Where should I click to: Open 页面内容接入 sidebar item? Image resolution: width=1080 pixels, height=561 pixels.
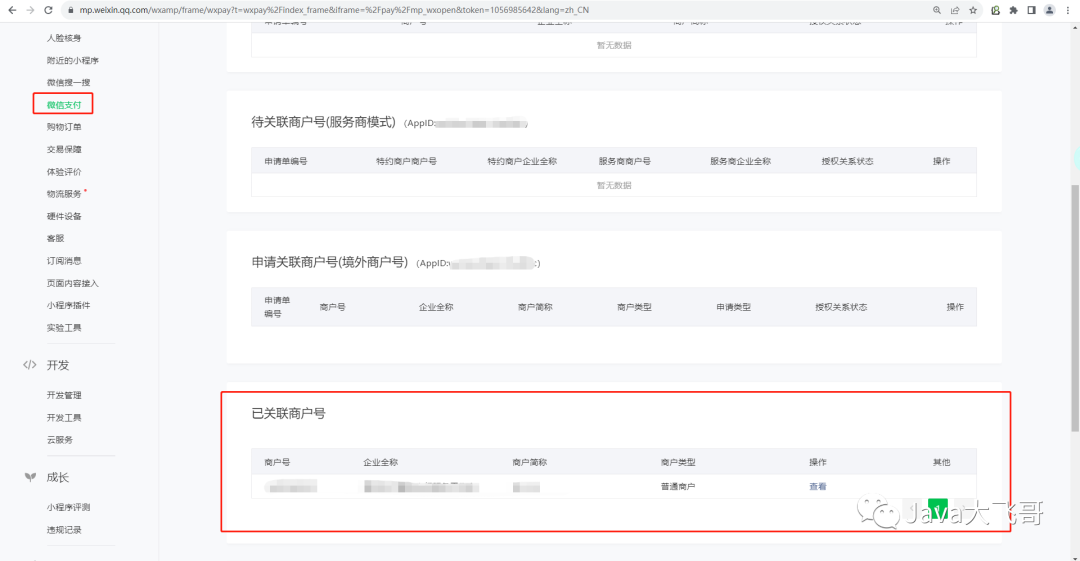click(72, 283)
